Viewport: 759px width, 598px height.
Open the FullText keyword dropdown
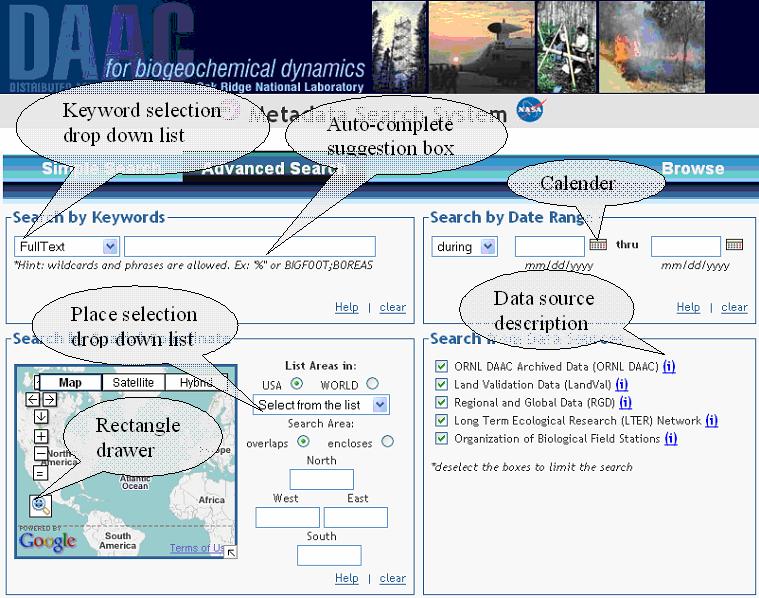[67, 246]
